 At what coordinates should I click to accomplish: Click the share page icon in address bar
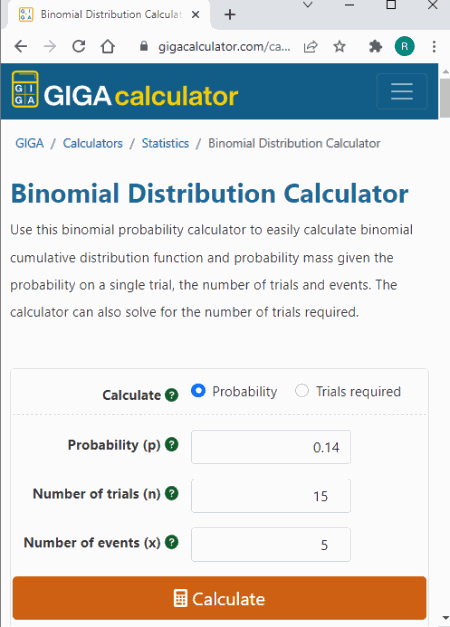[x=310, y=47]
